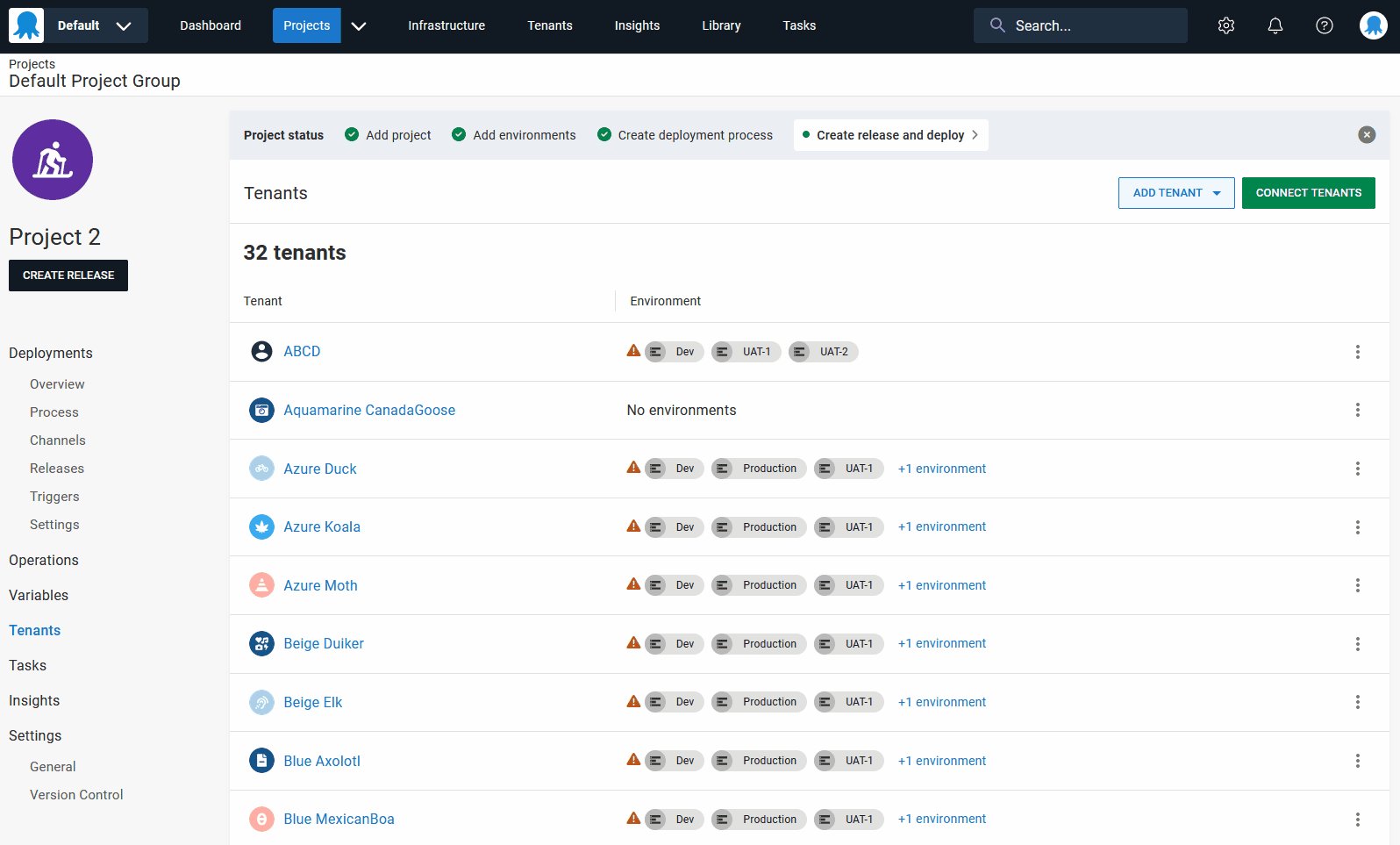Open the Library menu item
This screenshot has width=1400, height=845.
click(721, 25)
